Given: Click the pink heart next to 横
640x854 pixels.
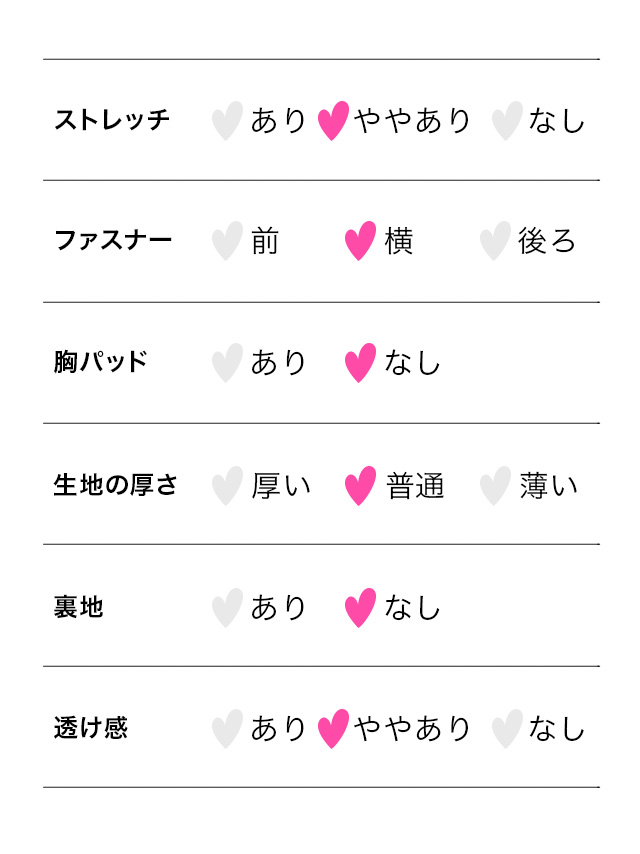Looking at the screenshot, I should [x=361, y=241].
